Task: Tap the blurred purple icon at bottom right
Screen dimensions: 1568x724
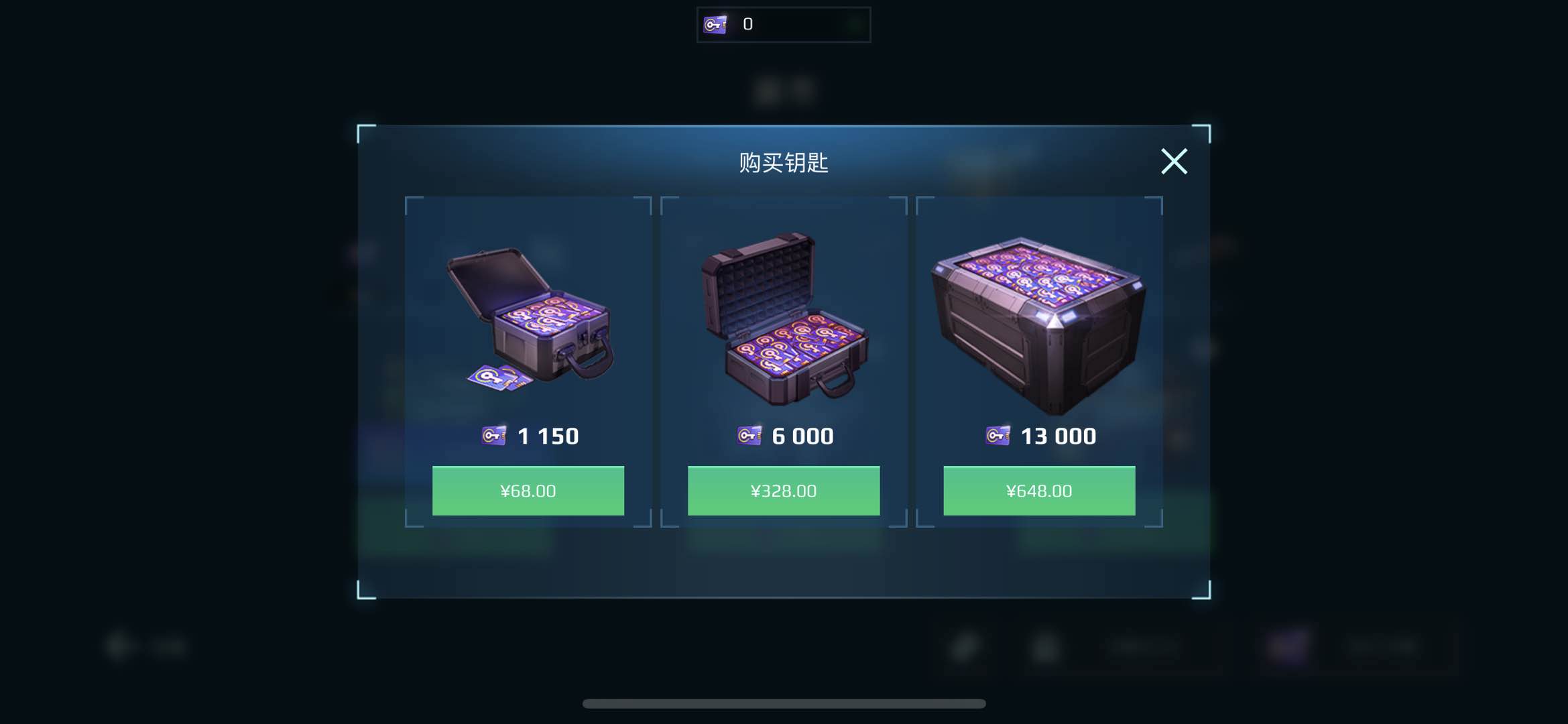Action: tap(1288, 646)
